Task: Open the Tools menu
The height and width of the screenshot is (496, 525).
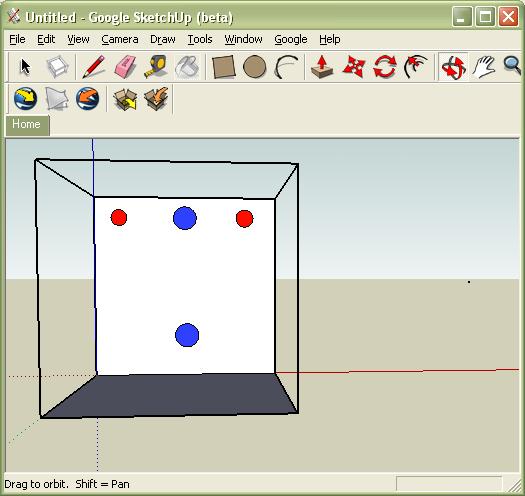Action: 200,40
